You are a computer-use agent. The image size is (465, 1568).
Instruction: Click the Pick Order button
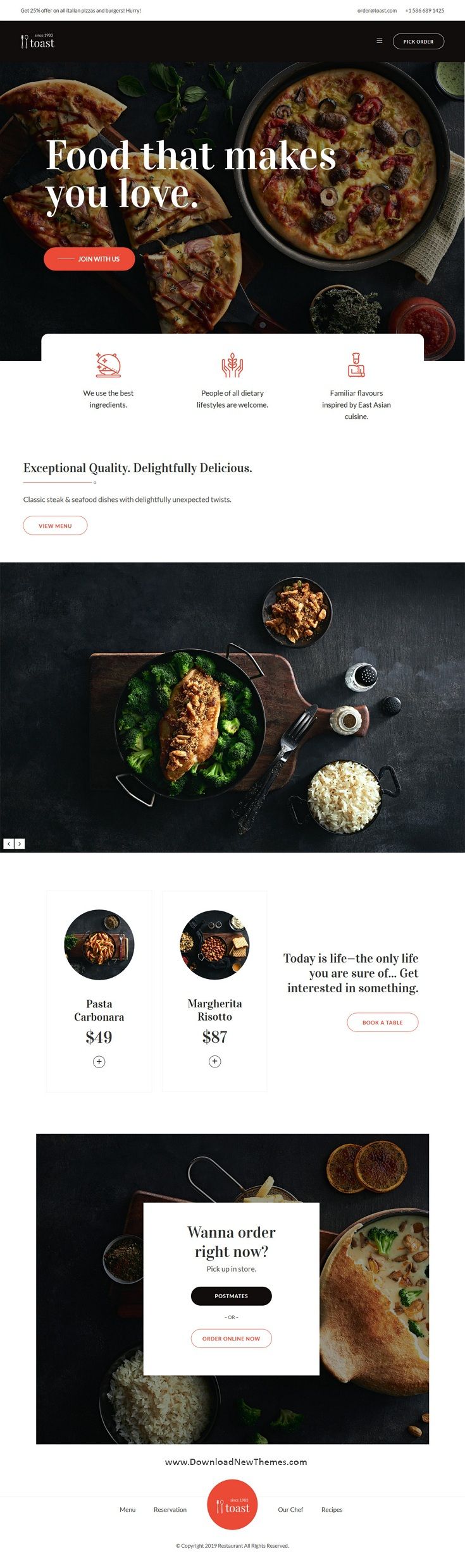coord(418,42)
